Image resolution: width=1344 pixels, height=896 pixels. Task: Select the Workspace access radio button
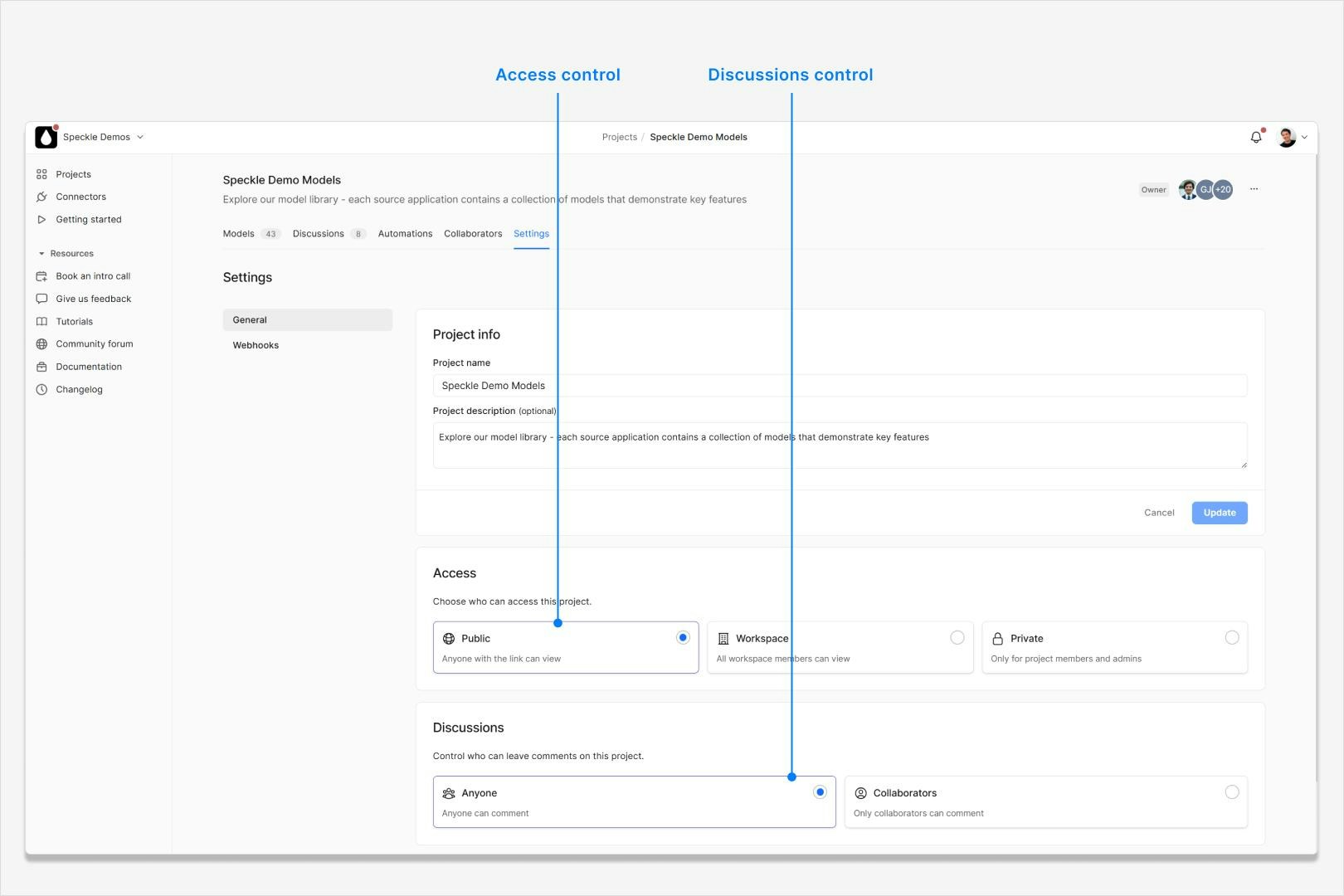click(957, 637)
